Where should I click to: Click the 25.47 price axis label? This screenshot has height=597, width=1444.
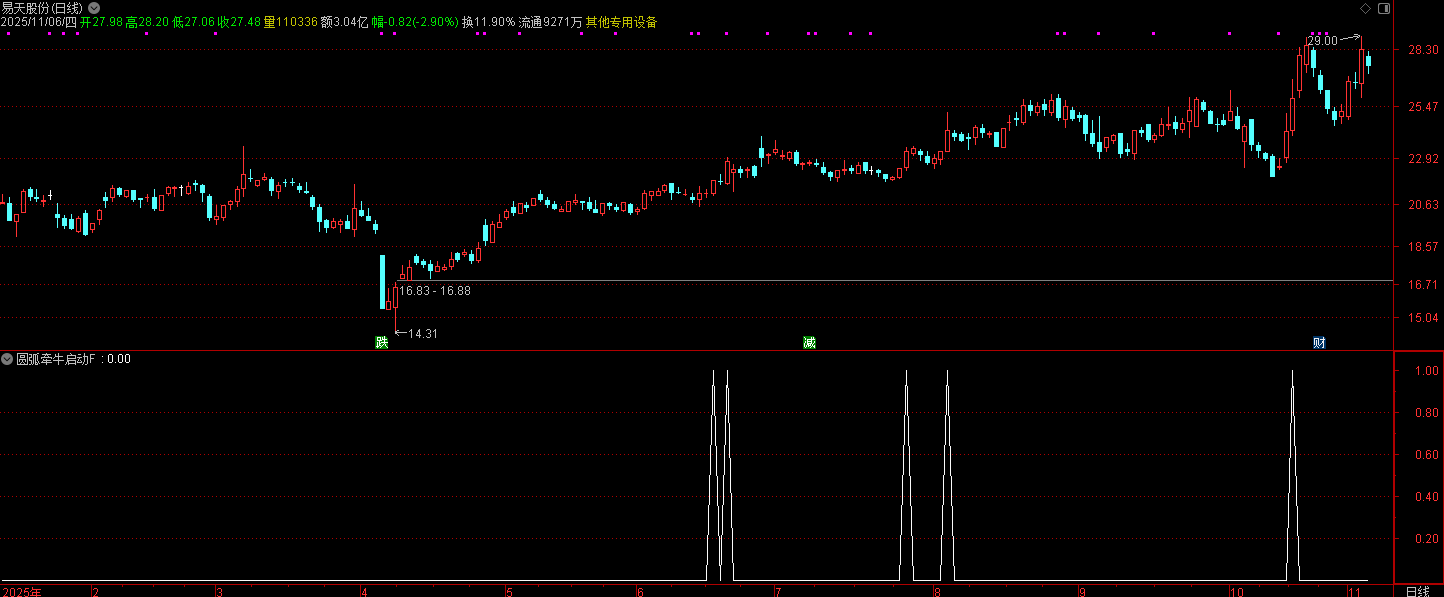[x=1423, y=107]
